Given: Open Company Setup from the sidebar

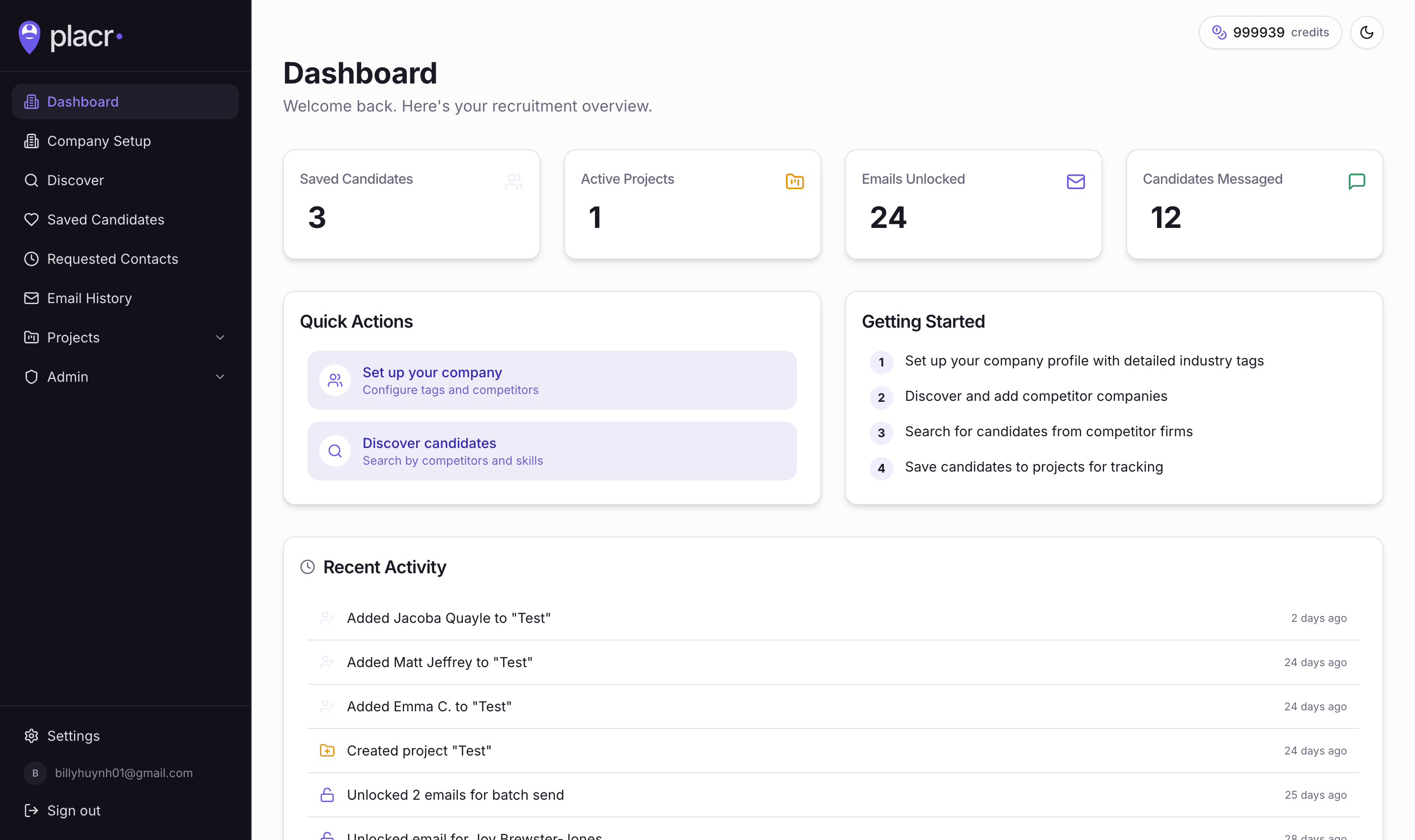Looking at the screenshot, I should (125, 141).
